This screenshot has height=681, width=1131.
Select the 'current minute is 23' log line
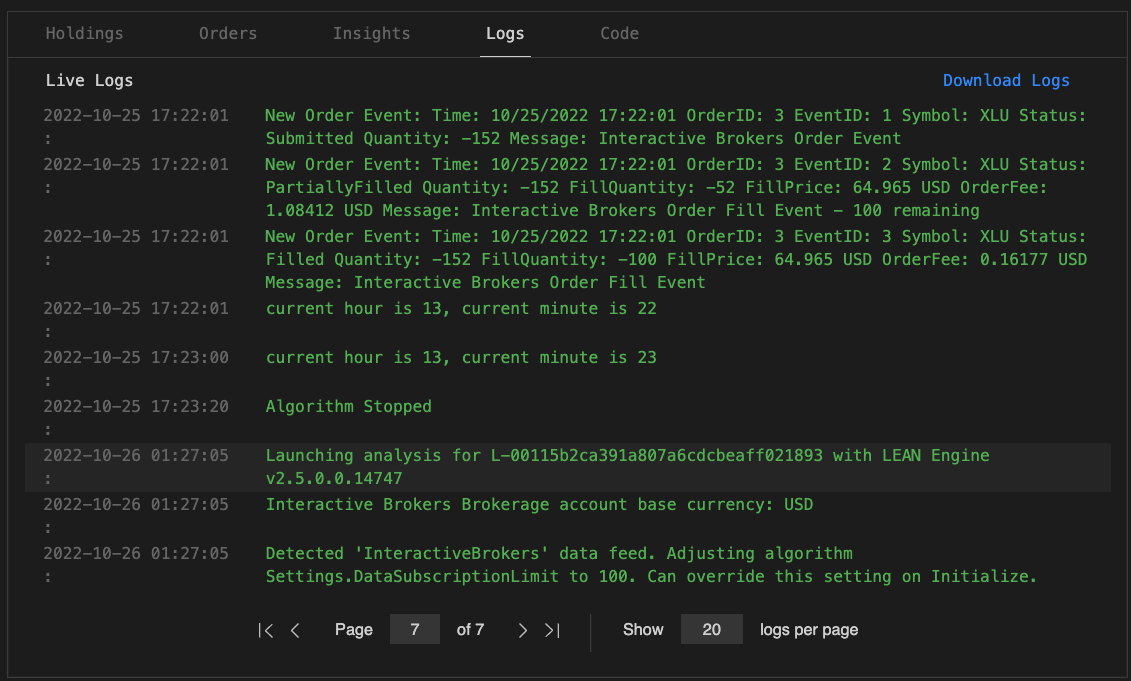(x=461, y=357)
